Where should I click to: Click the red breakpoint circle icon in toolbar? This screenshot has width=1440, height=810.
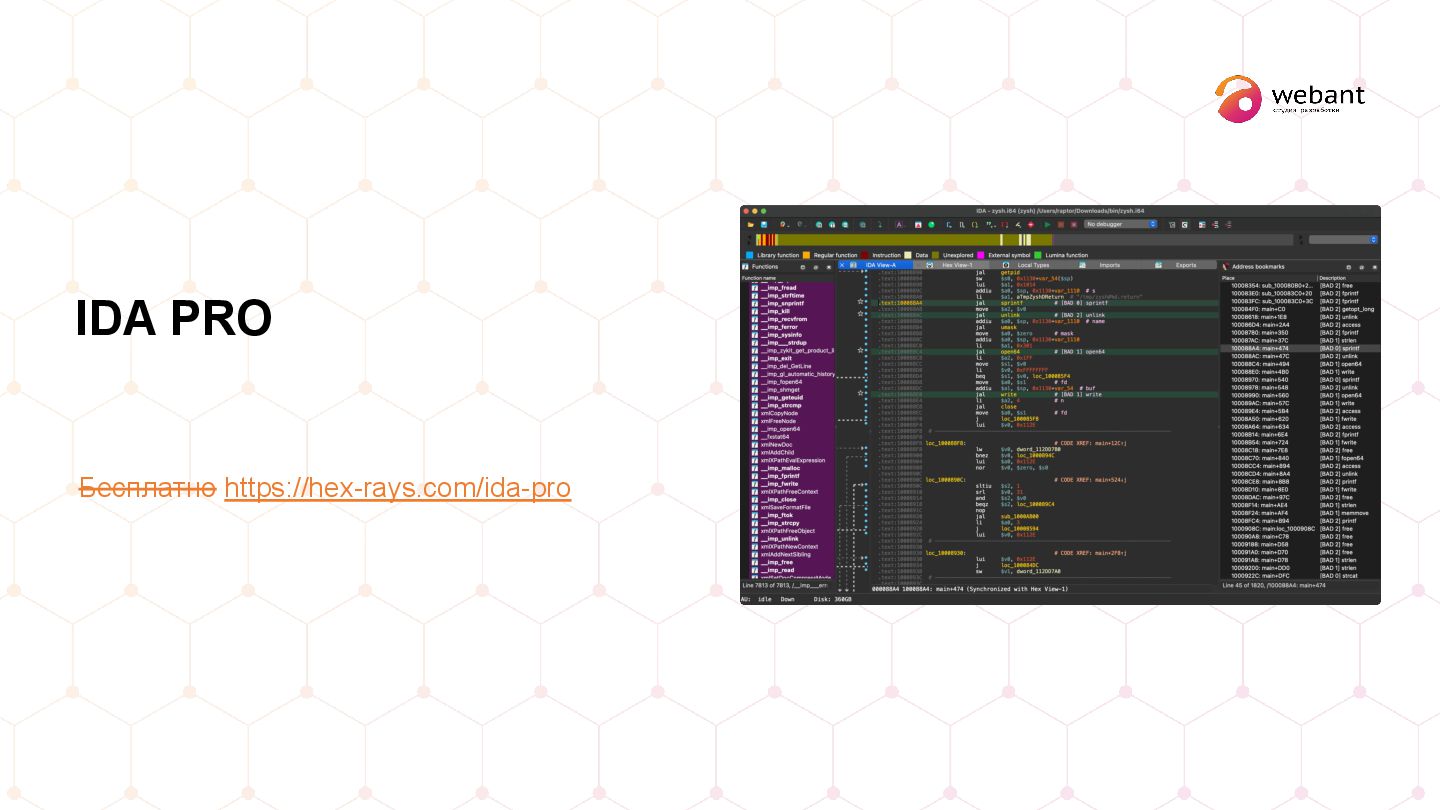tap(1031, 225)
